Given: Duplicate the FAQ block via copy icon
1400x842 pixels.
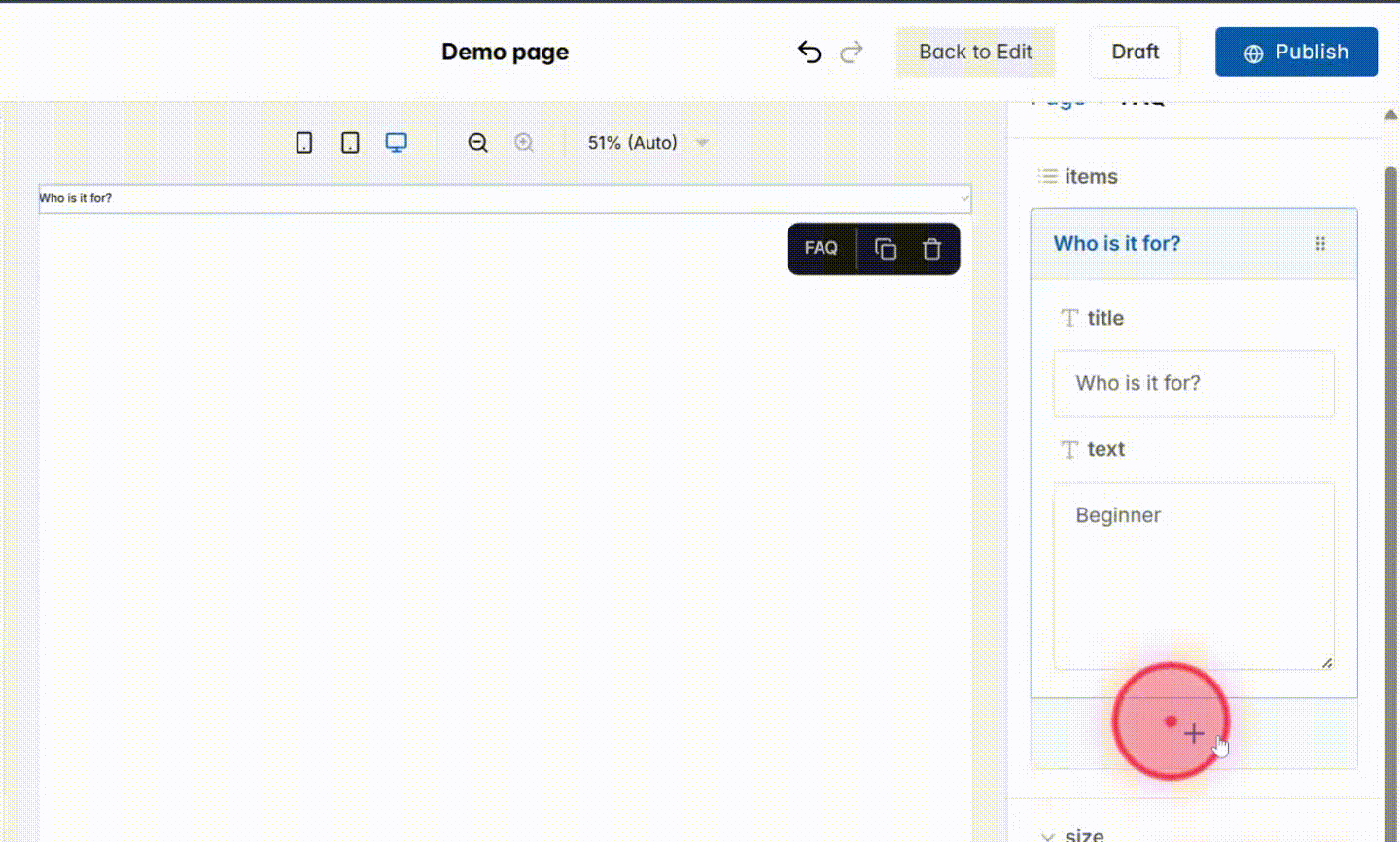Looking at the screenshot, I should pos(886,249).
